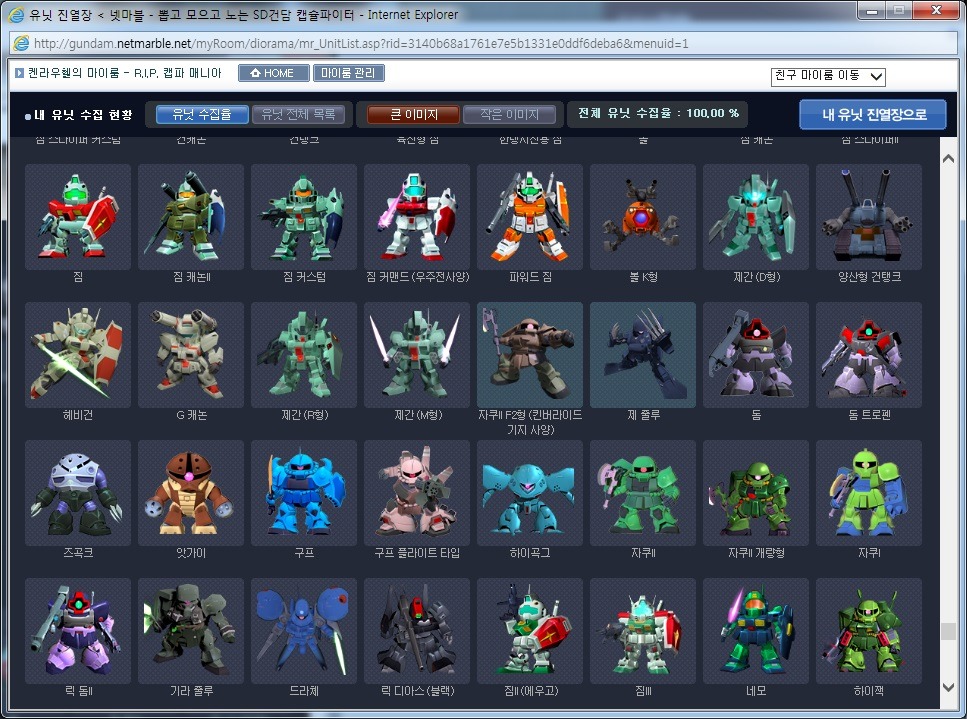
Task: Click the 제 쥴루 unit icon
Action: [643, 354]
